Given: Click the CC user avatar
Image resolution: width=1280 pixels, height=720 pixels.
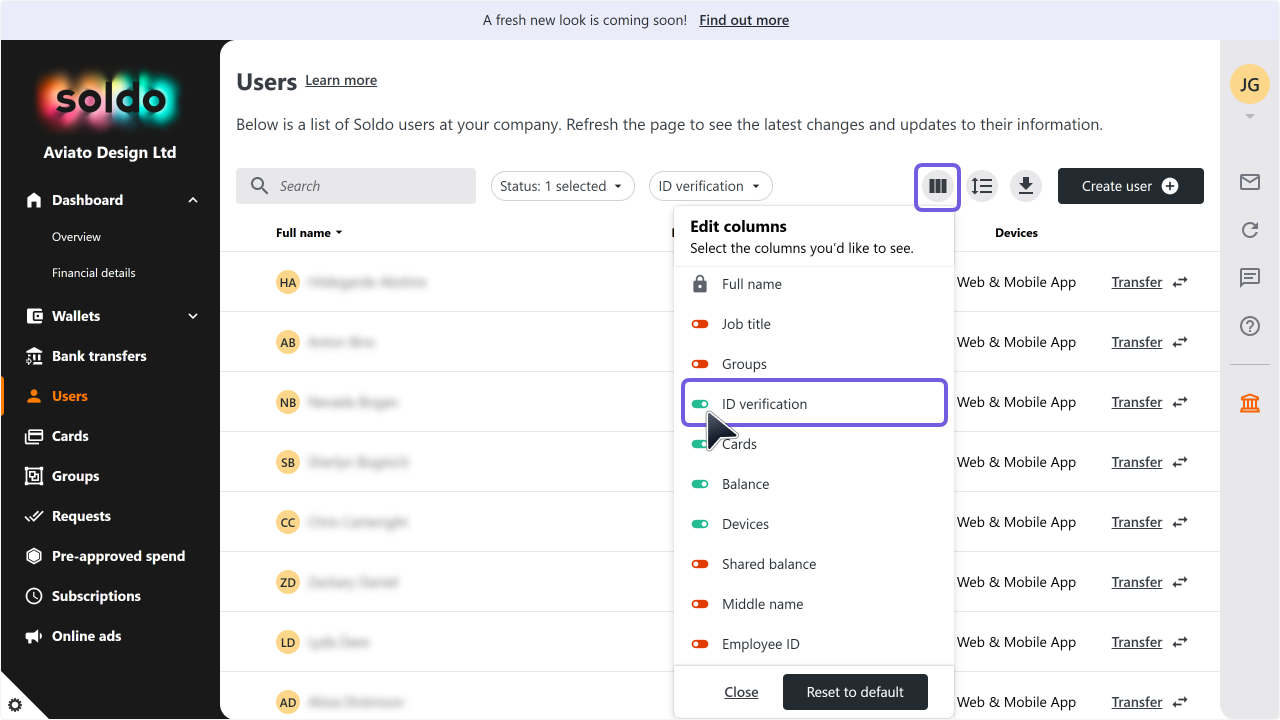Looking at the screenshot, I should click(x=288, y=522).
